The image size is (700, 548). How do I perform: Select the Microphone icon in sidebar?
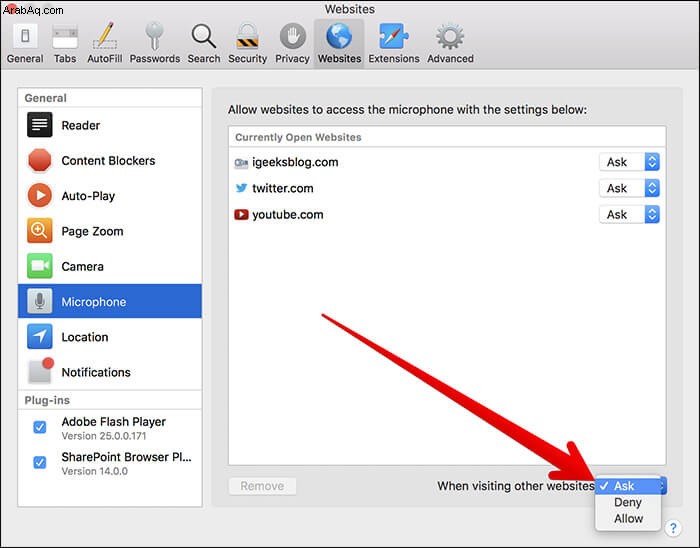click(x=39, y=301)
